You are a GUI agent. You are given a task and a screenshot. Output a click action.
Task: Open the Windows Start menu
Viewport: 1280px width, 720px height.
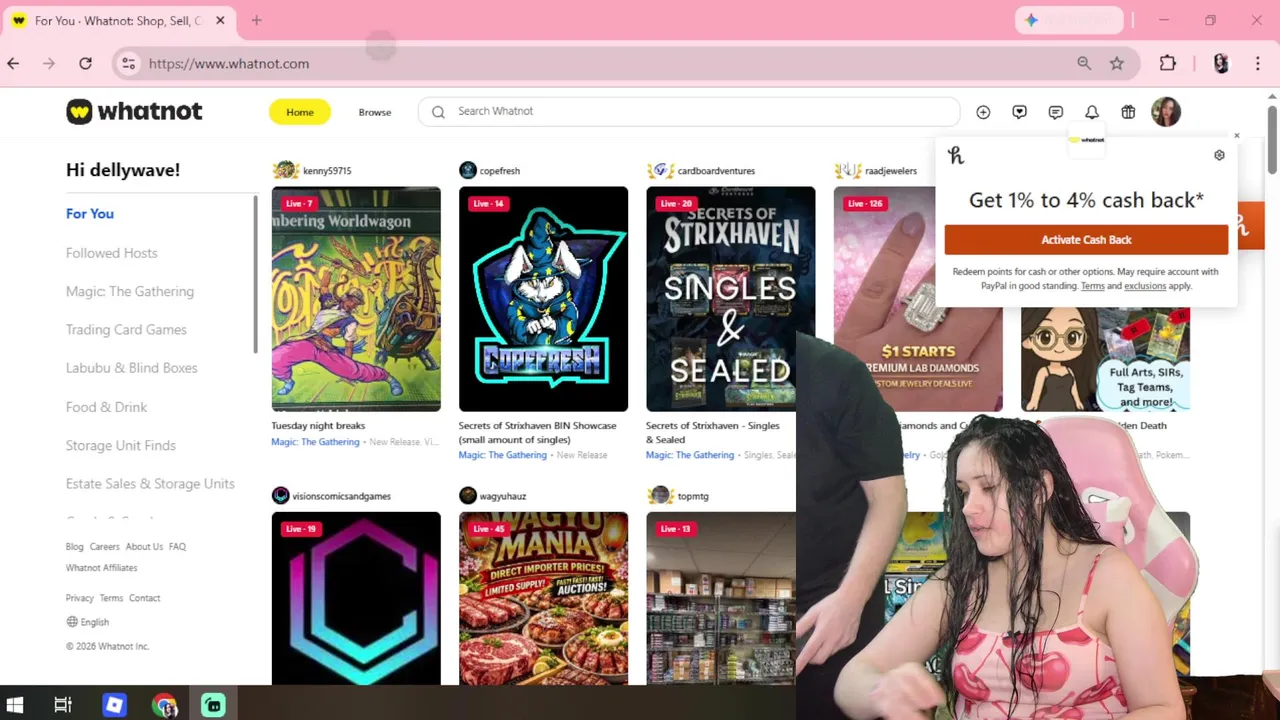(x=15, y=705)
